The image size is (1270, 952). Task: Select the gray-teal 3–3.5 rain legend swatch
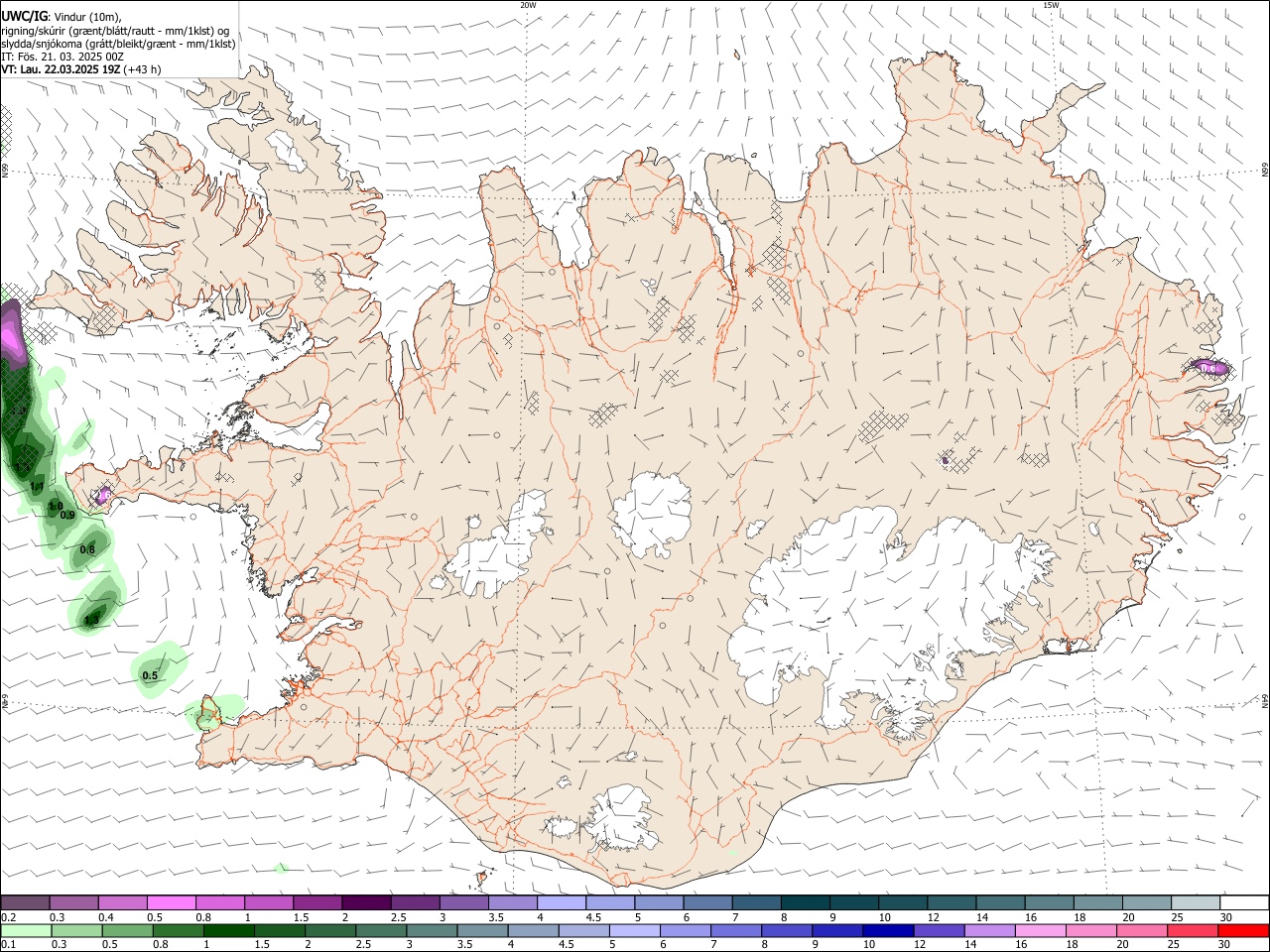click(431, 930)
